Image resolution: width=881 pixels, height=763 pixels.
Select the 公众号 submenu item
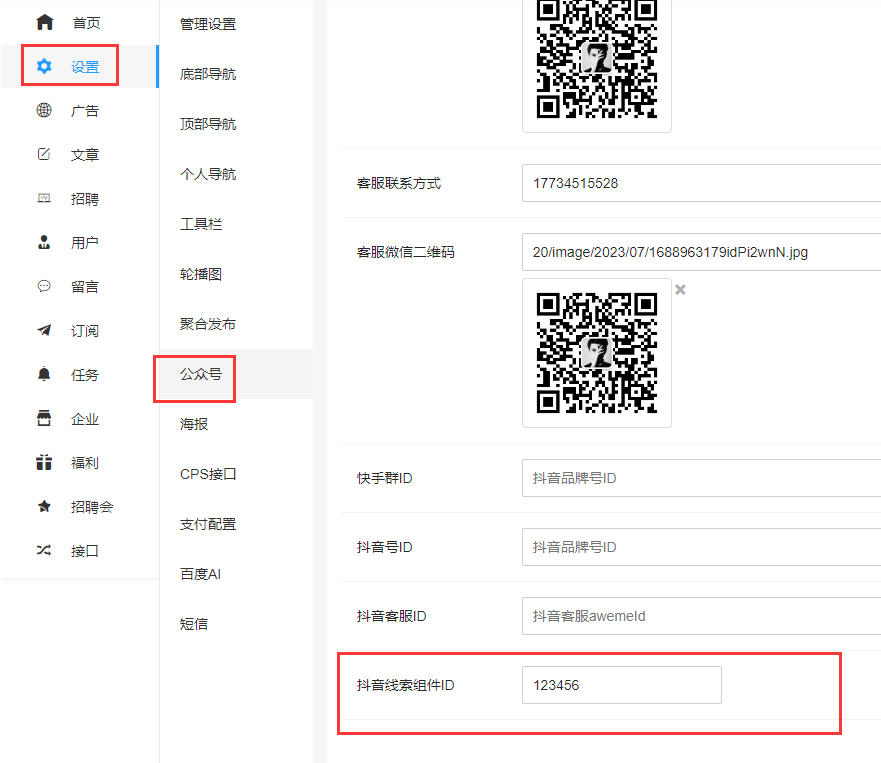[x=201, y=374]
